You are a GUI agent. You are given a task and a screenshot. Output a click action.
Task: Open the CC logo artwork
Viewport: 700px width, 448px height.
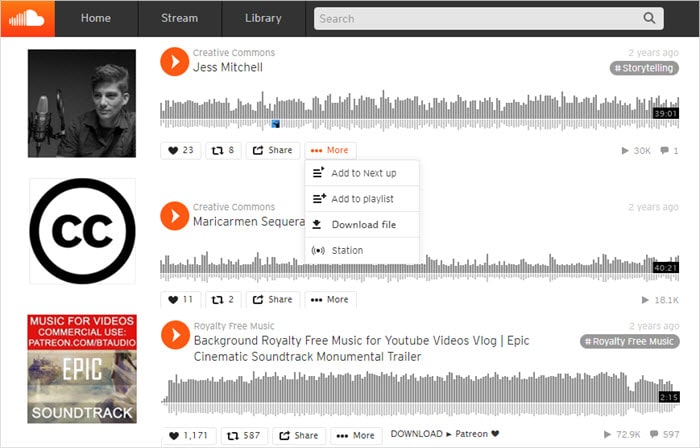82,231
